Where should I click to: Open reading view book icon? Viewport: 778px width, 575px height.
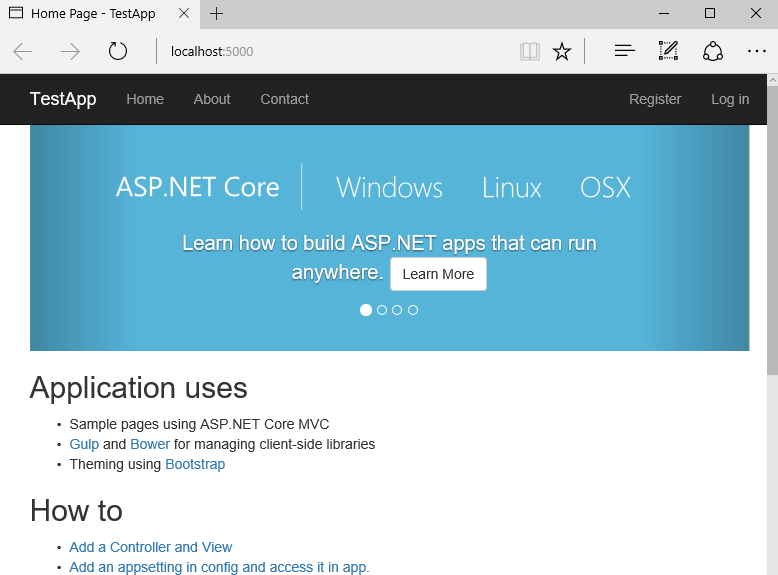coord(529,52)
